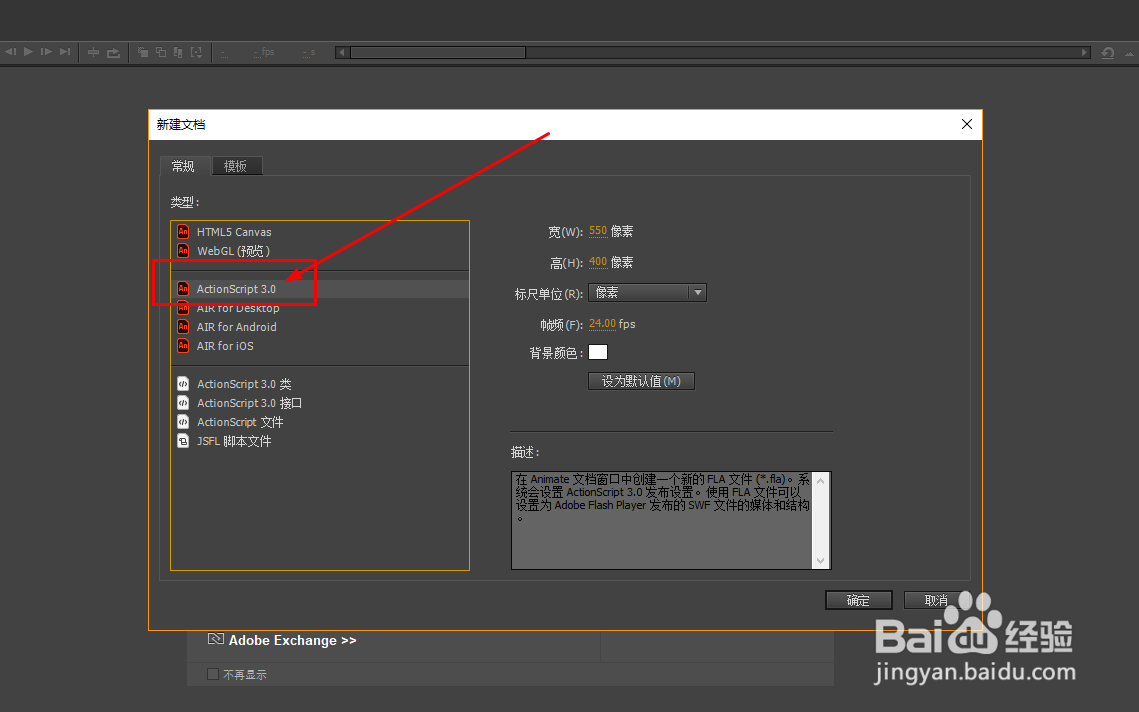Click the timeline scrollbar right arrow

coord(1084,52)
